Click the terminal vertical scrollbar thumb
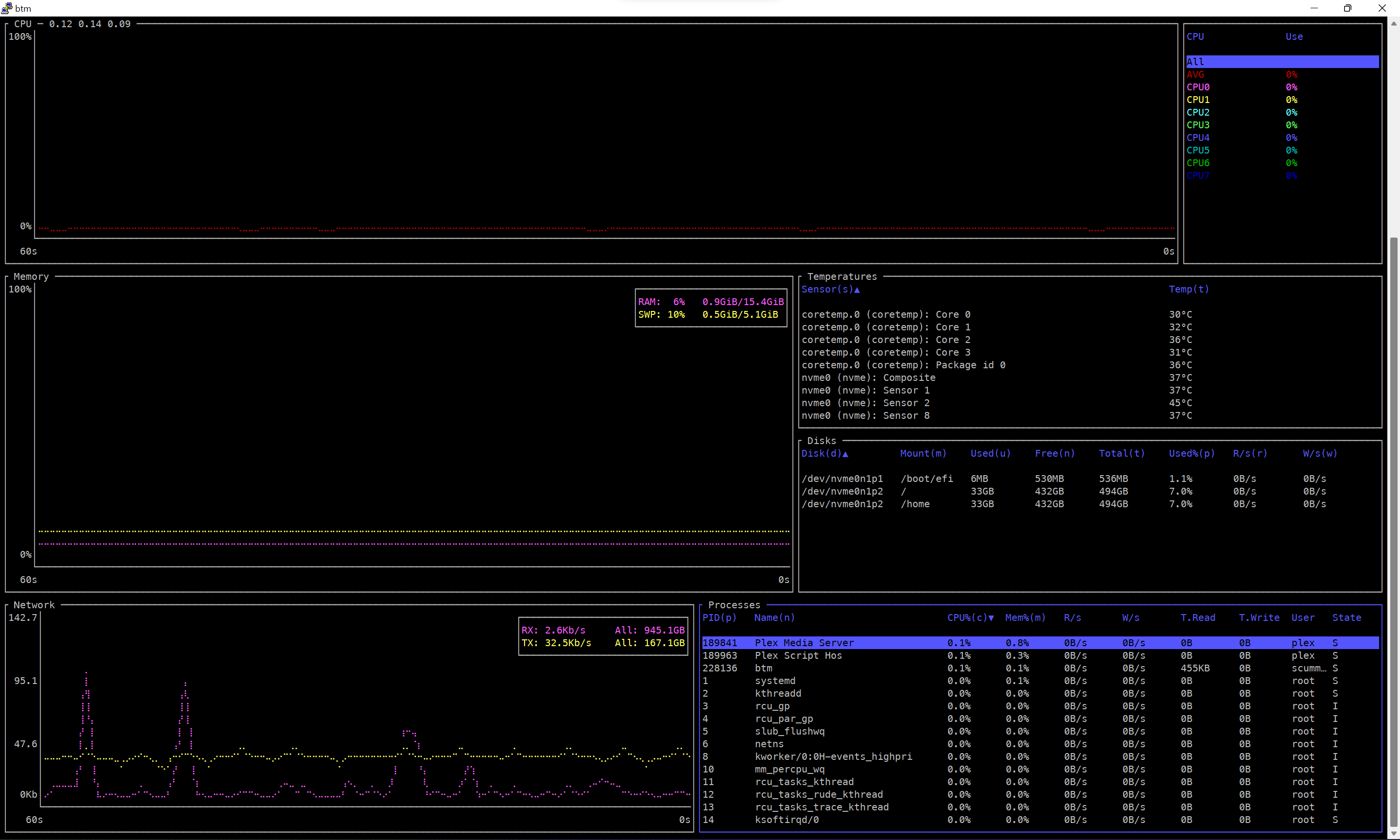The image size is (1400, 840). tap(1394, 532)
